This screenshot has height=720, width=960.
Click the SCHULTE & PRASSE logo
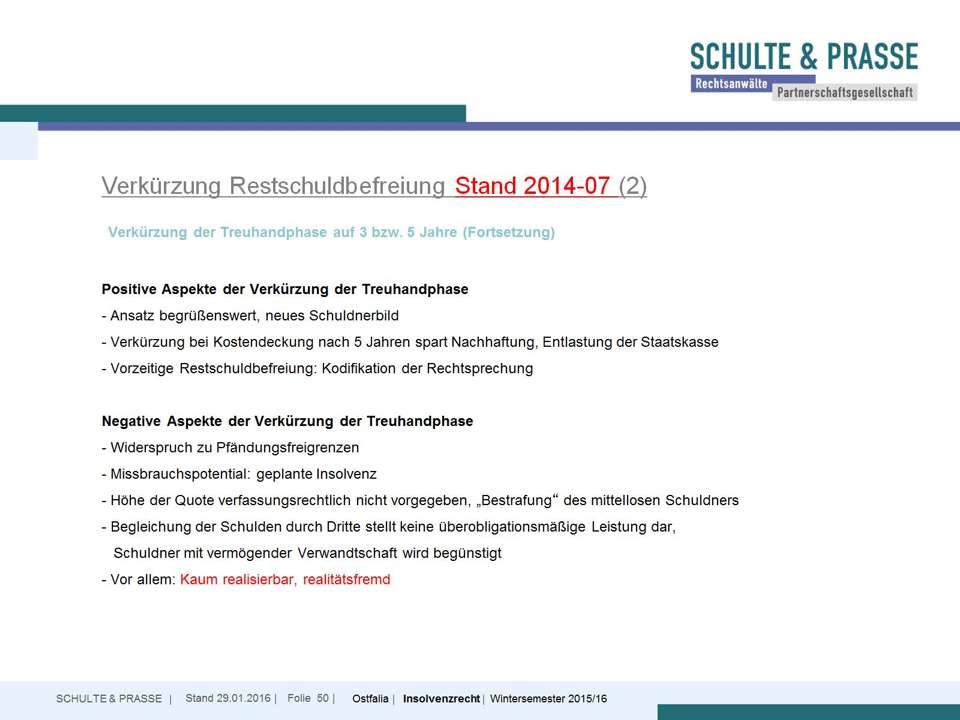click(803, 56)
